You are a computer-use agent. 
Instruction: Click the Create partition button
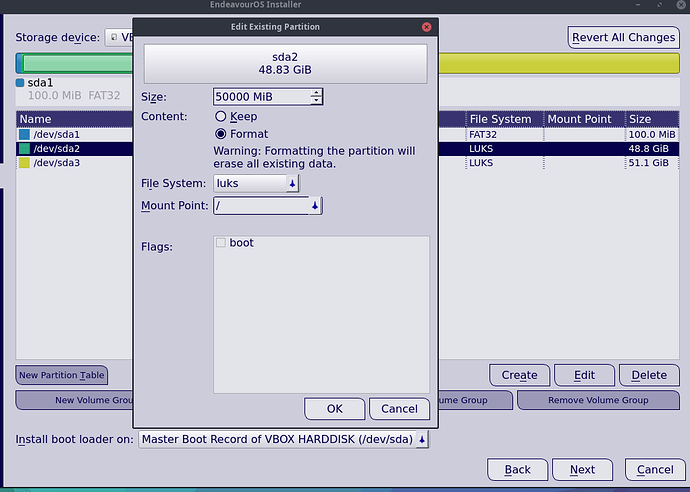tap(519, 375)
